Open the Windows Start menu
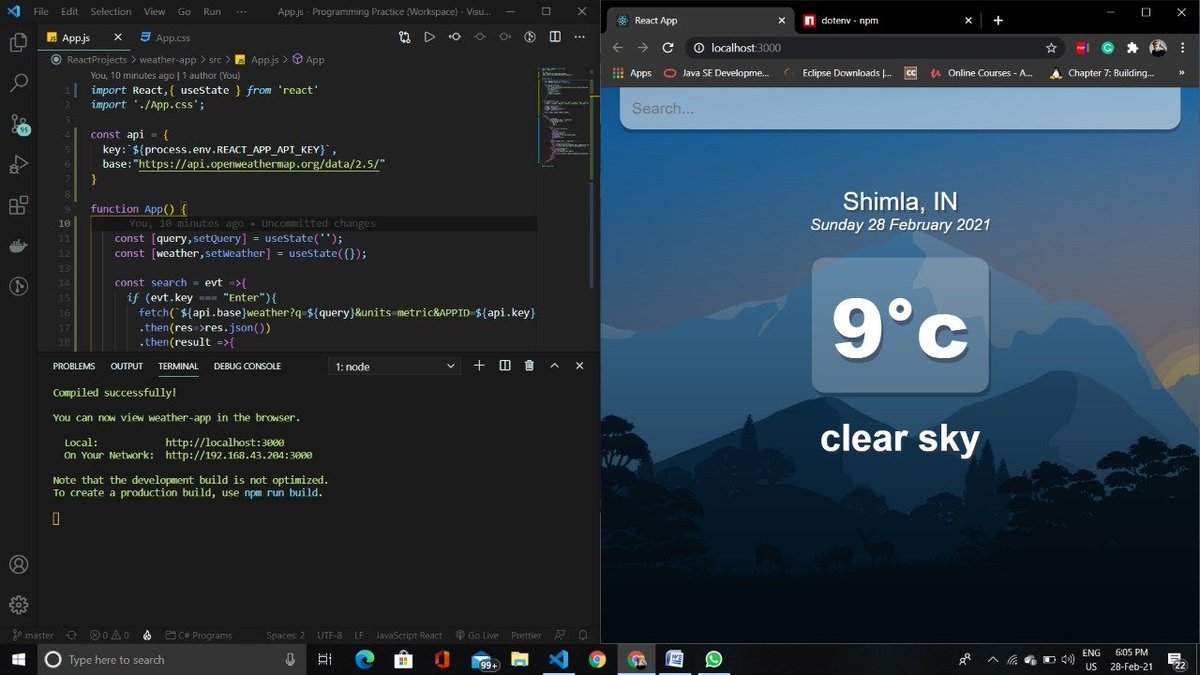Viewport: 1200px width, 675px height. tap(19, 659)
